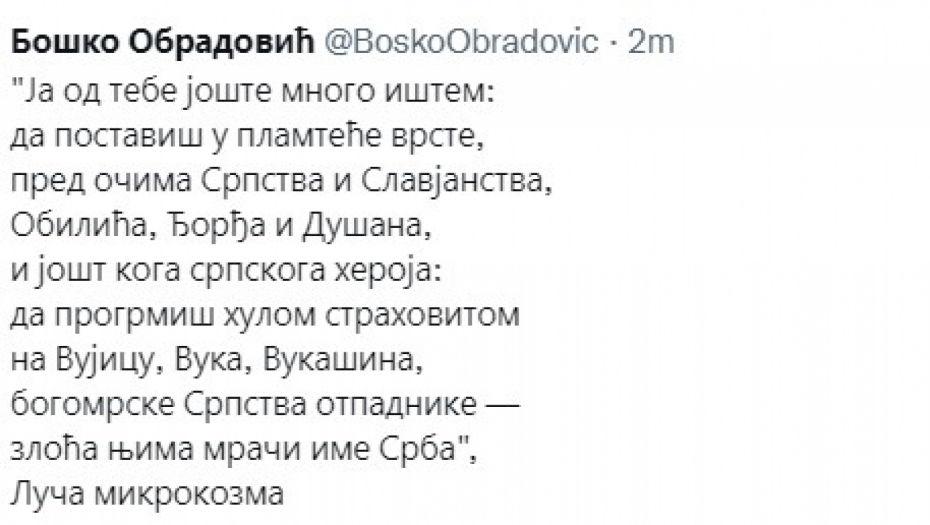Open Бошко Обрадовић profile name link

(160, 44)
